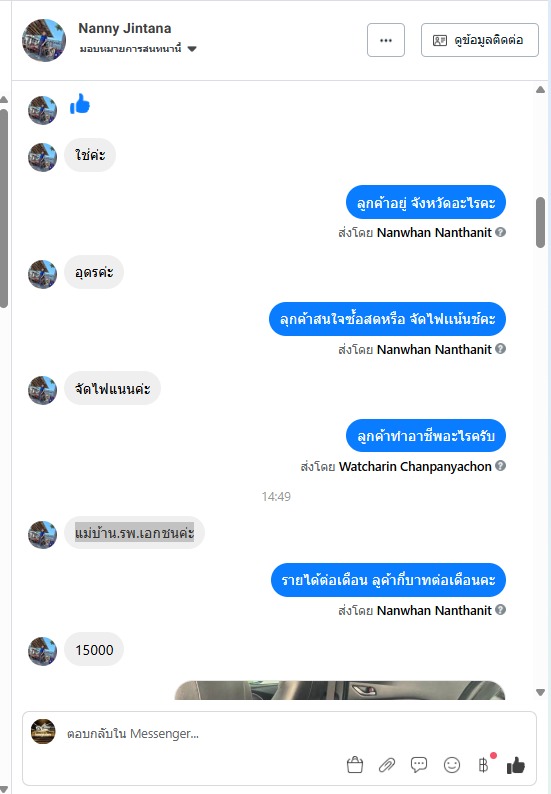Attach a file with the paperclip icon
Screen dimensions: 551x794
point(387,765)
